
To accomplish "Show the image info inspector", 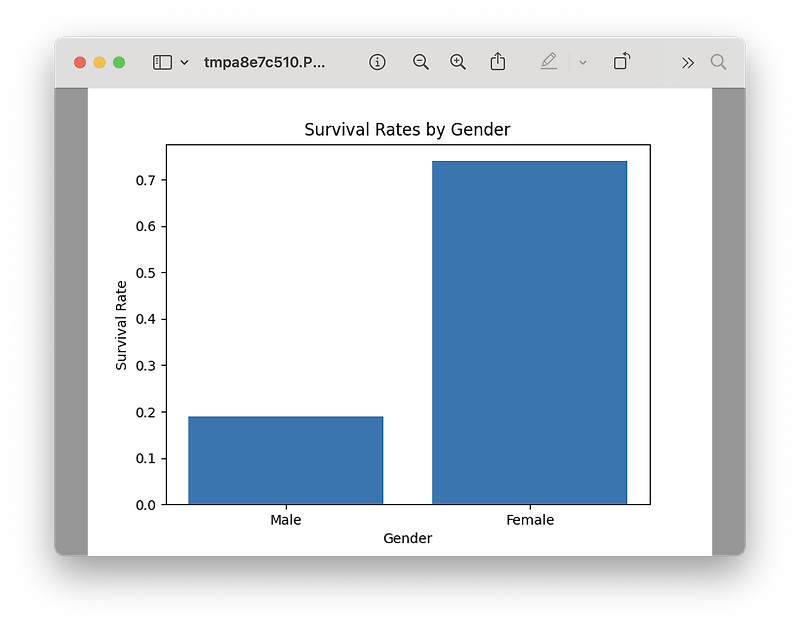I will (377, 62).
